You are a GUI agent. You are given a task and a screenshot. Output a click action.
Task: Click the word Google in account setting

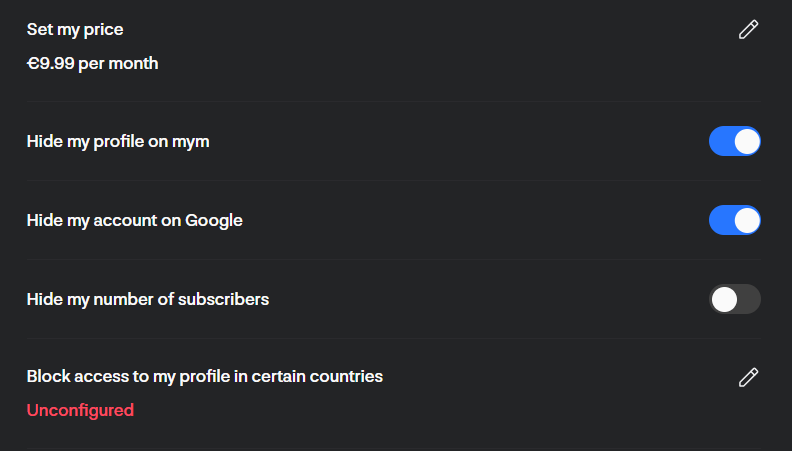point(214,221)
